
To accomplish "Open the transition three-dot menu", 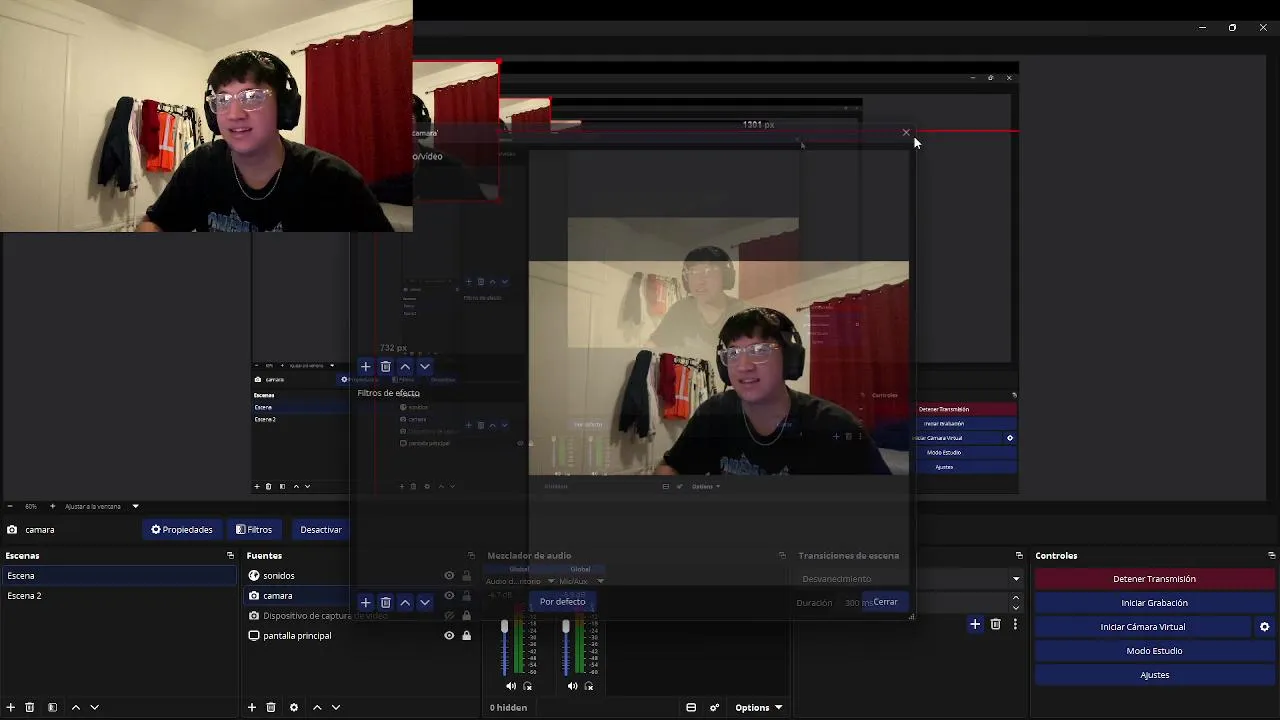I will pos(1015,625).
